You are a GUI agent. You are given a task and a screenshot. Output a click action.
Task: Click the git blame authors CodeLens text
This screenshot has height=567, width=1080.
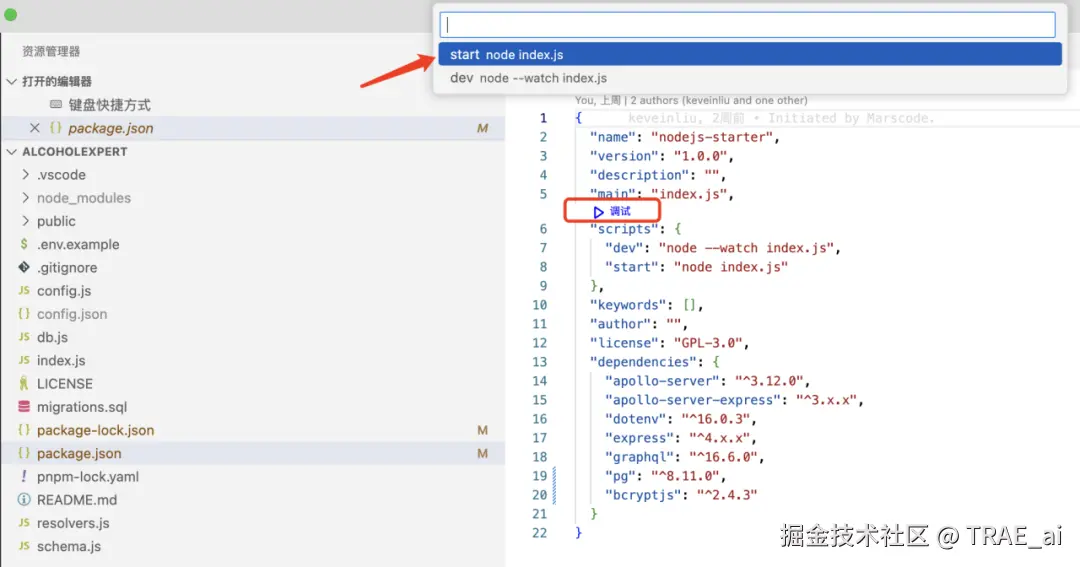click(x=691, y=101)
